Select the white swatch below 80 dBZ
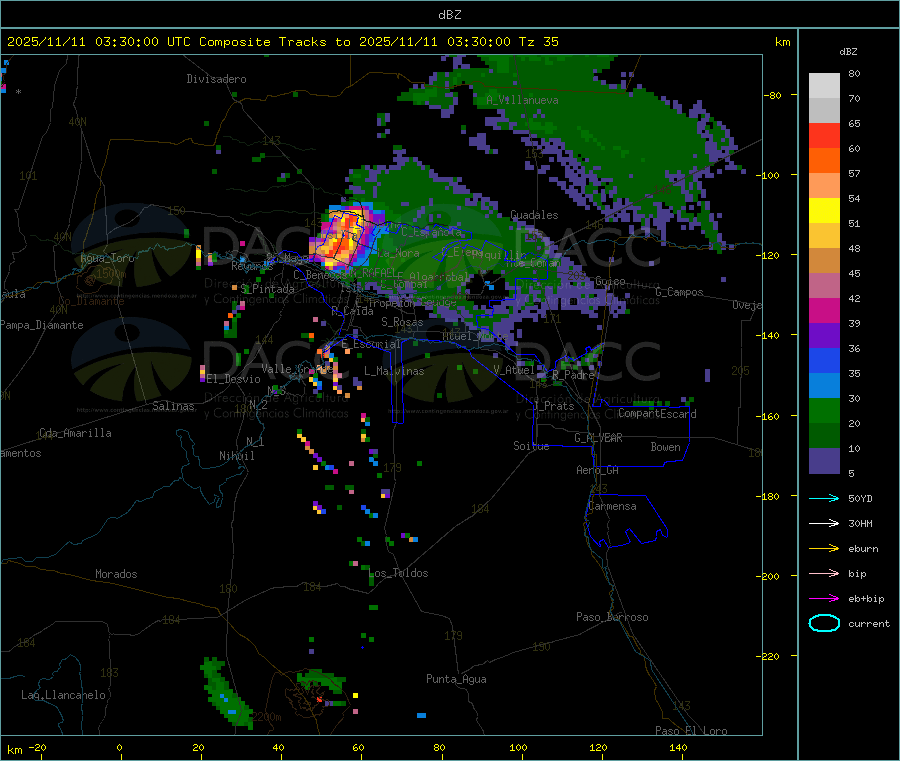 [x=824, y=86]
